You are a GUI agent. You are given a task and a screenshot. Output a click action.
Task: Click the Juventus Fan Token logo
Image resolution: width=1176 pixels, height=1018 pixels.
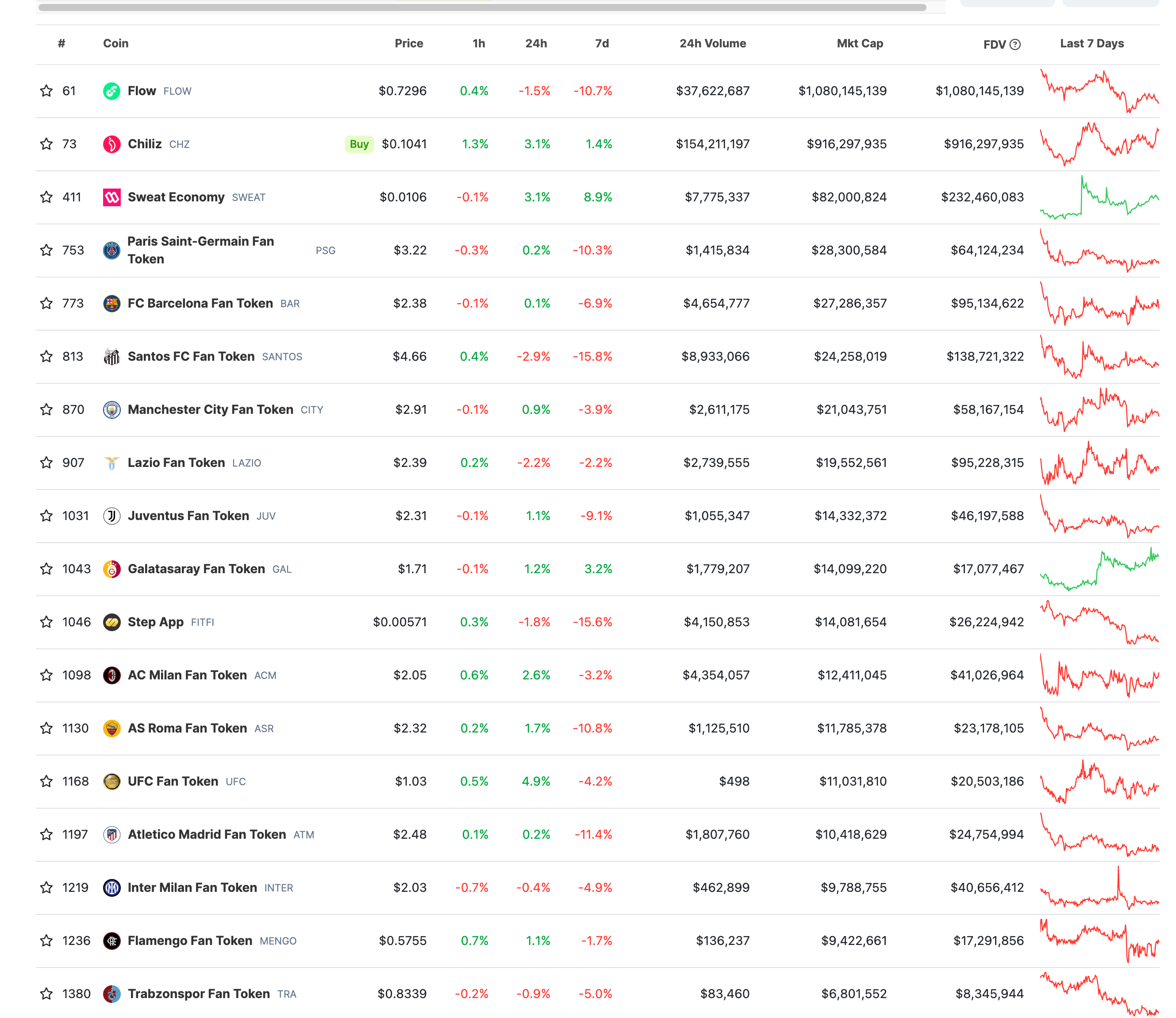point(111,516)
